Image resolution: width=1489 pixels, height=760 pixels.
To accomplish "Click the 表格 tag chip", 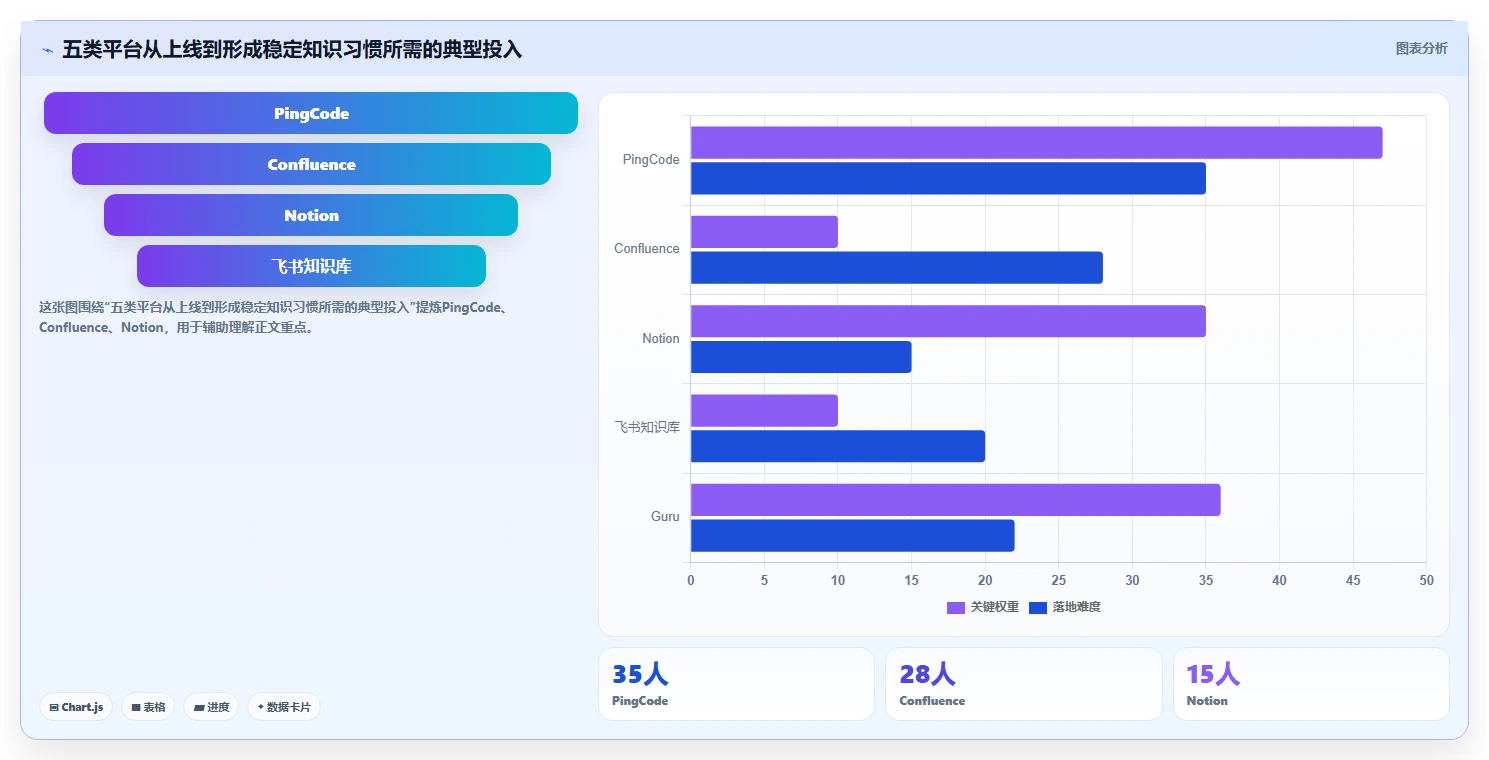I will point(148,707).
